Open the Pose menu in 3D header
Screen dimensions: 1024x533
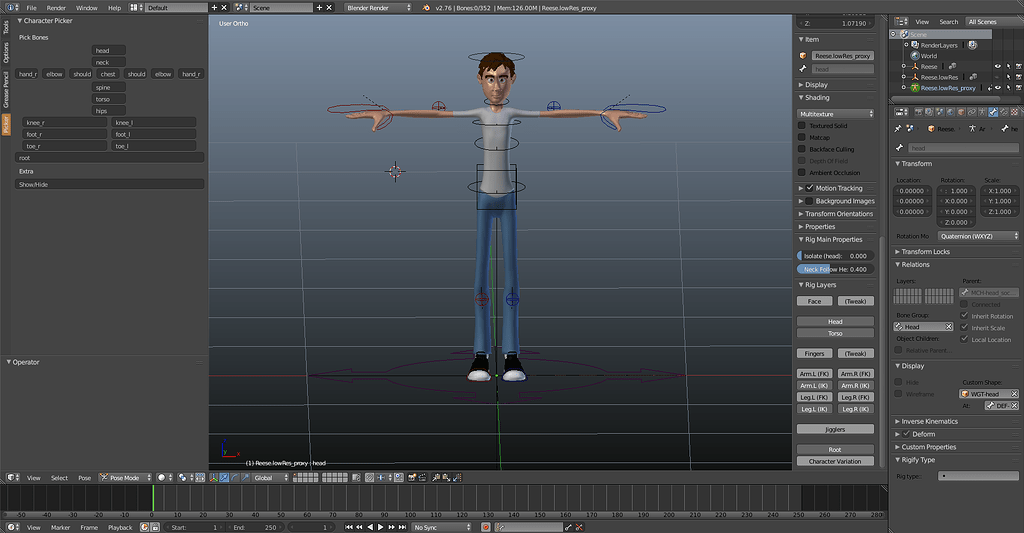point(84,477)
